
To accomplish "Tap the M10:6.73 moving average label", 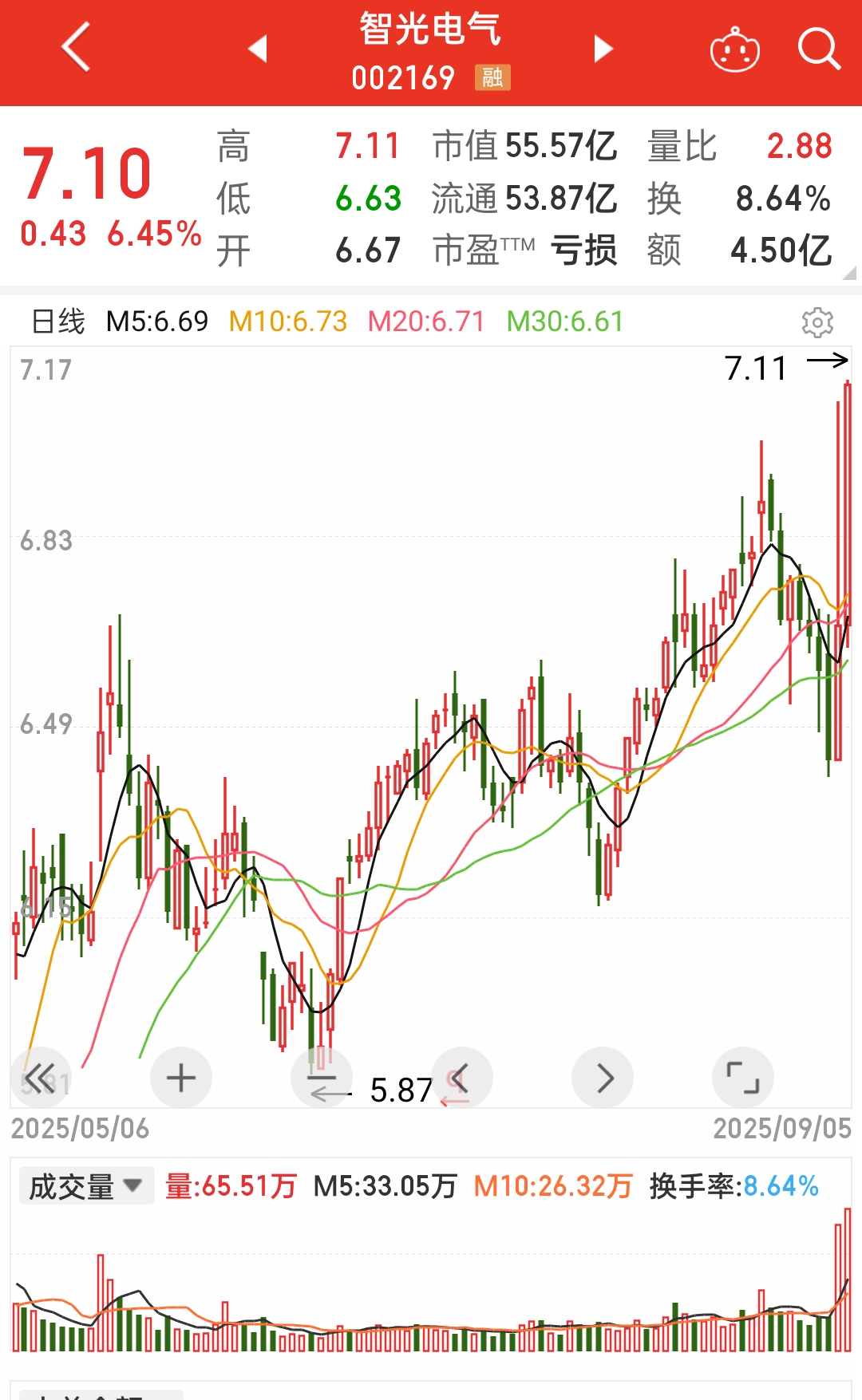I will pos(288,321).
